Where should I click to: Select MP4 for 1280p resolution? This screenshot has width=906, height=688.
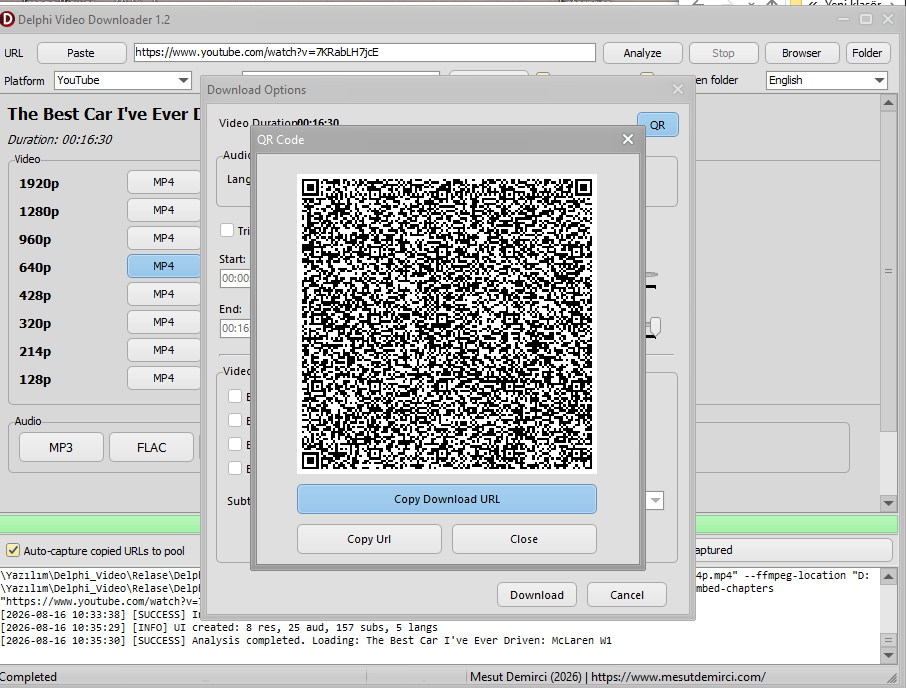pos(164,210)
